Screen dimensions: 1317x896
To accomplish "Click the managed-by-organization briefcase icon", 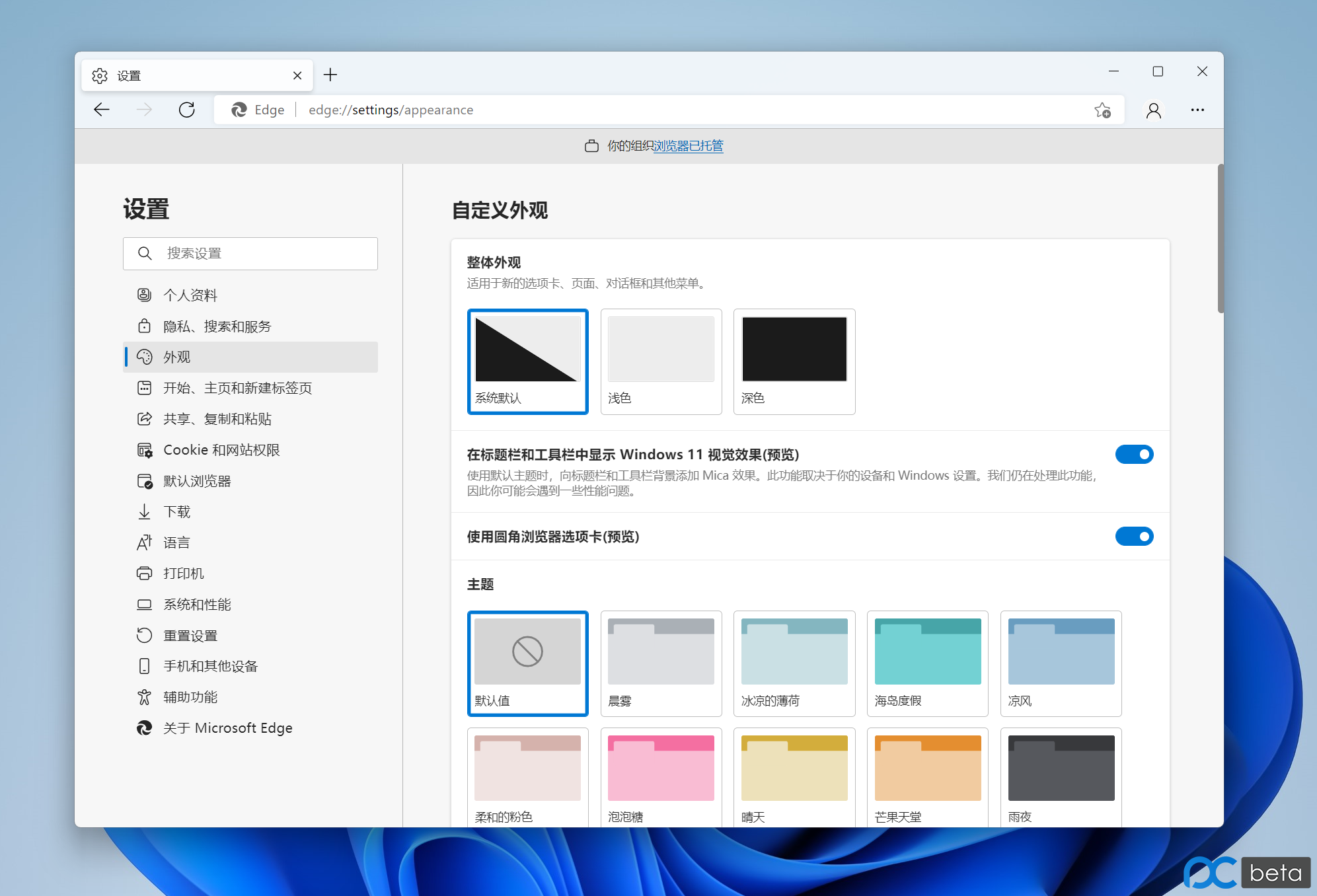I will coord(592,146).
